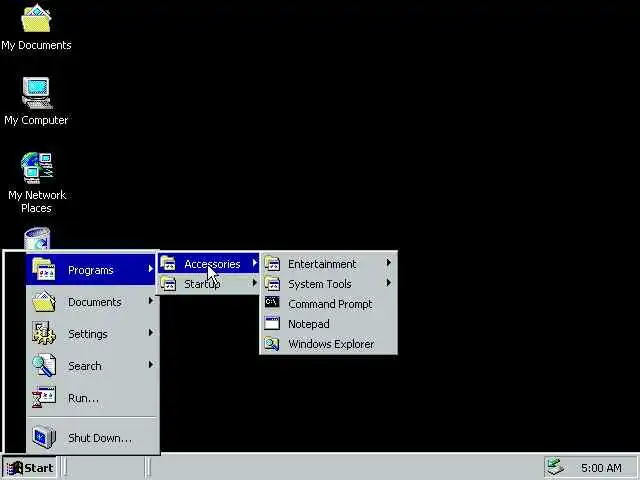Expand the Programs submenu arrow
Viewport: 640px width, 480px height.
point(151,269)
